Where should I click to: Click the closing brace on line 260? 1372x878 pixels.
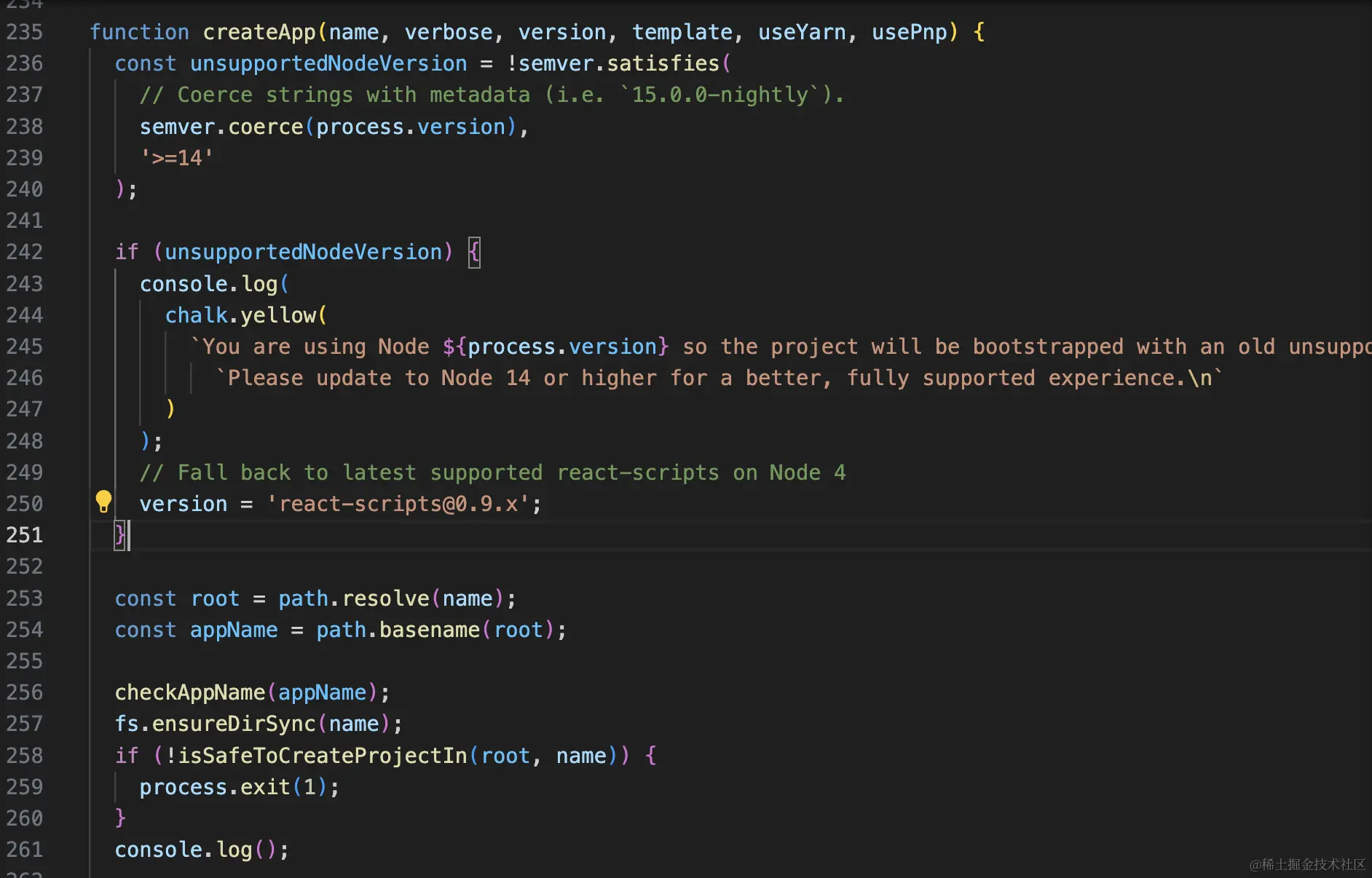click(120, 818)
